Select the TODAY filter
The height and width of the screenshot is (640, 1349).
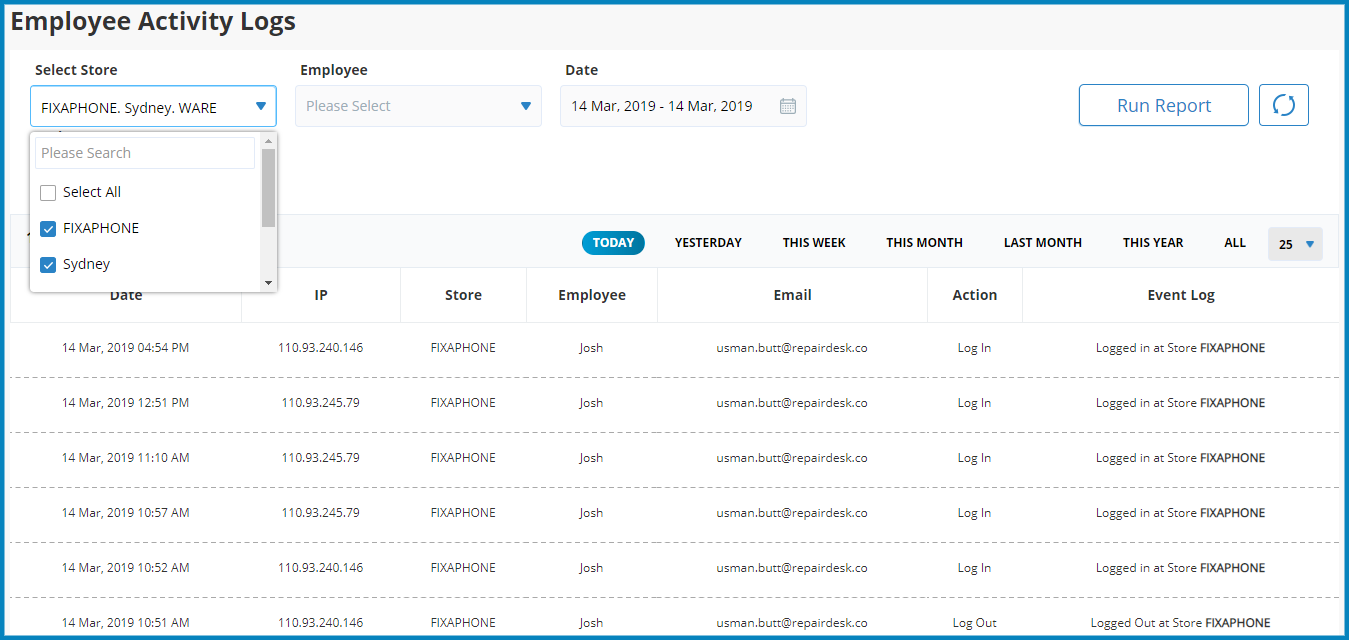click(613, 243)
